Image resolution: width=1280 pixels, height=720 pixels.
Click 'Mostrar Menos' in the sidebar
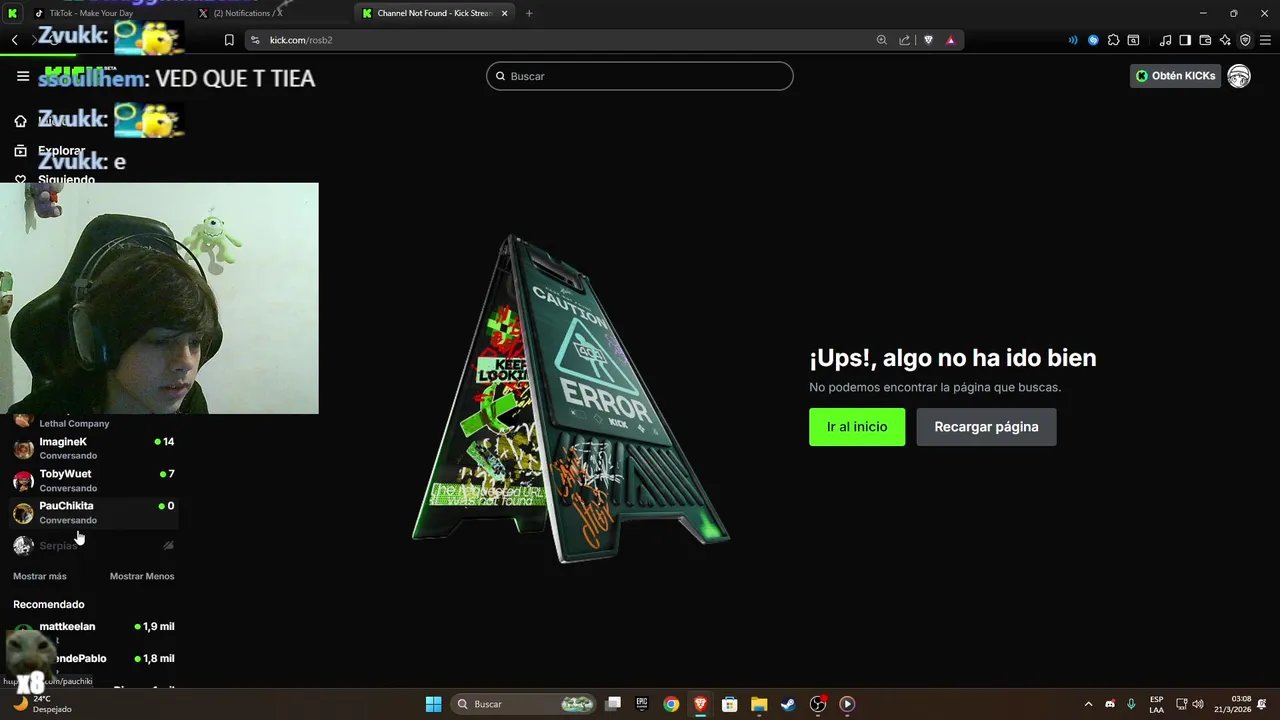142,576
